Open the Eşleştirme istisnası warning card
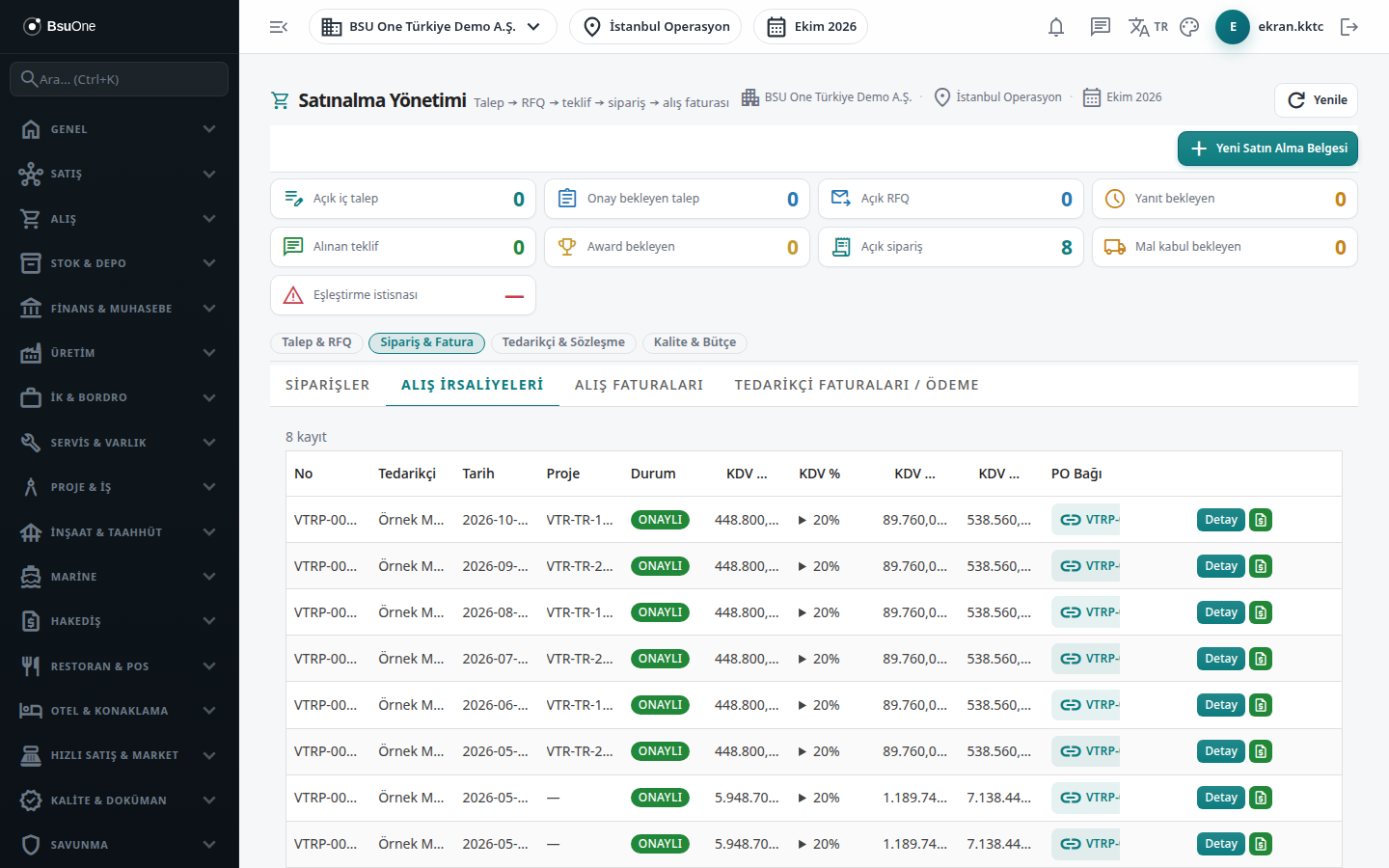1389x868 pixels. pyautogui.click(x=403, y=295)
